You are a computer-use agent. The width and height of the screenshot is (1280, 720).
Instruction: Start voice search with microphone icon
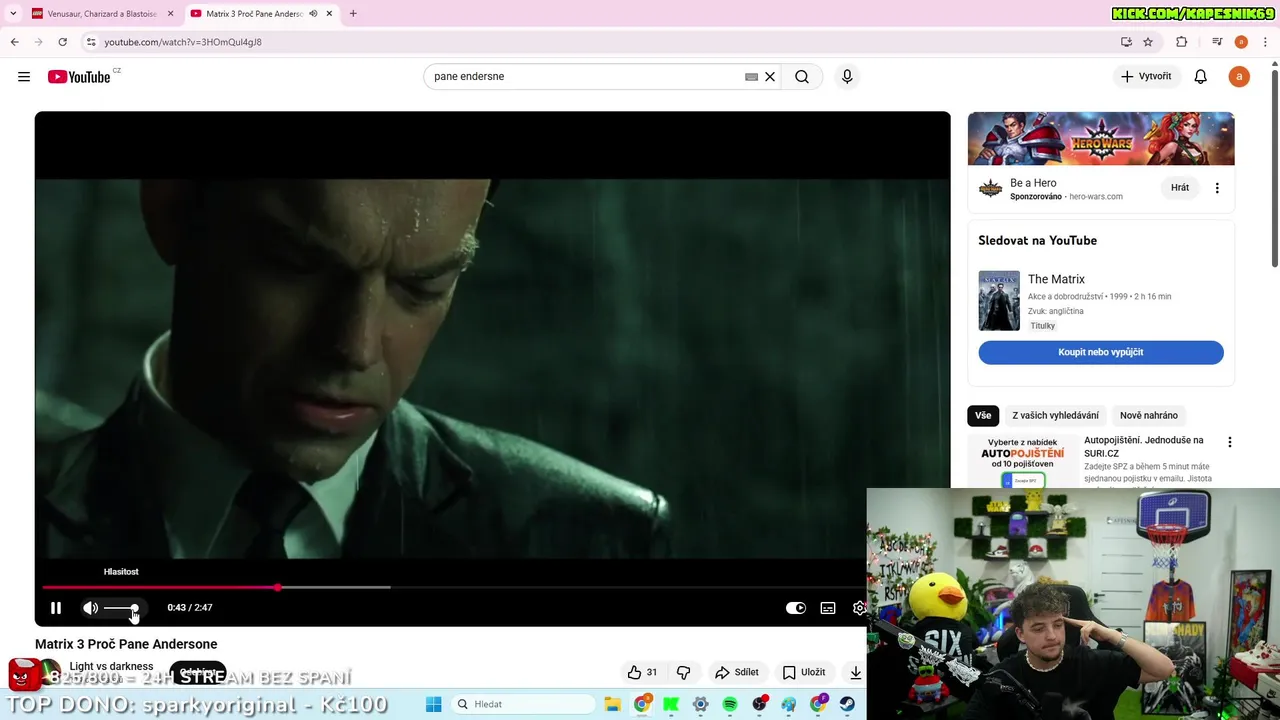(x=847, y=77)
